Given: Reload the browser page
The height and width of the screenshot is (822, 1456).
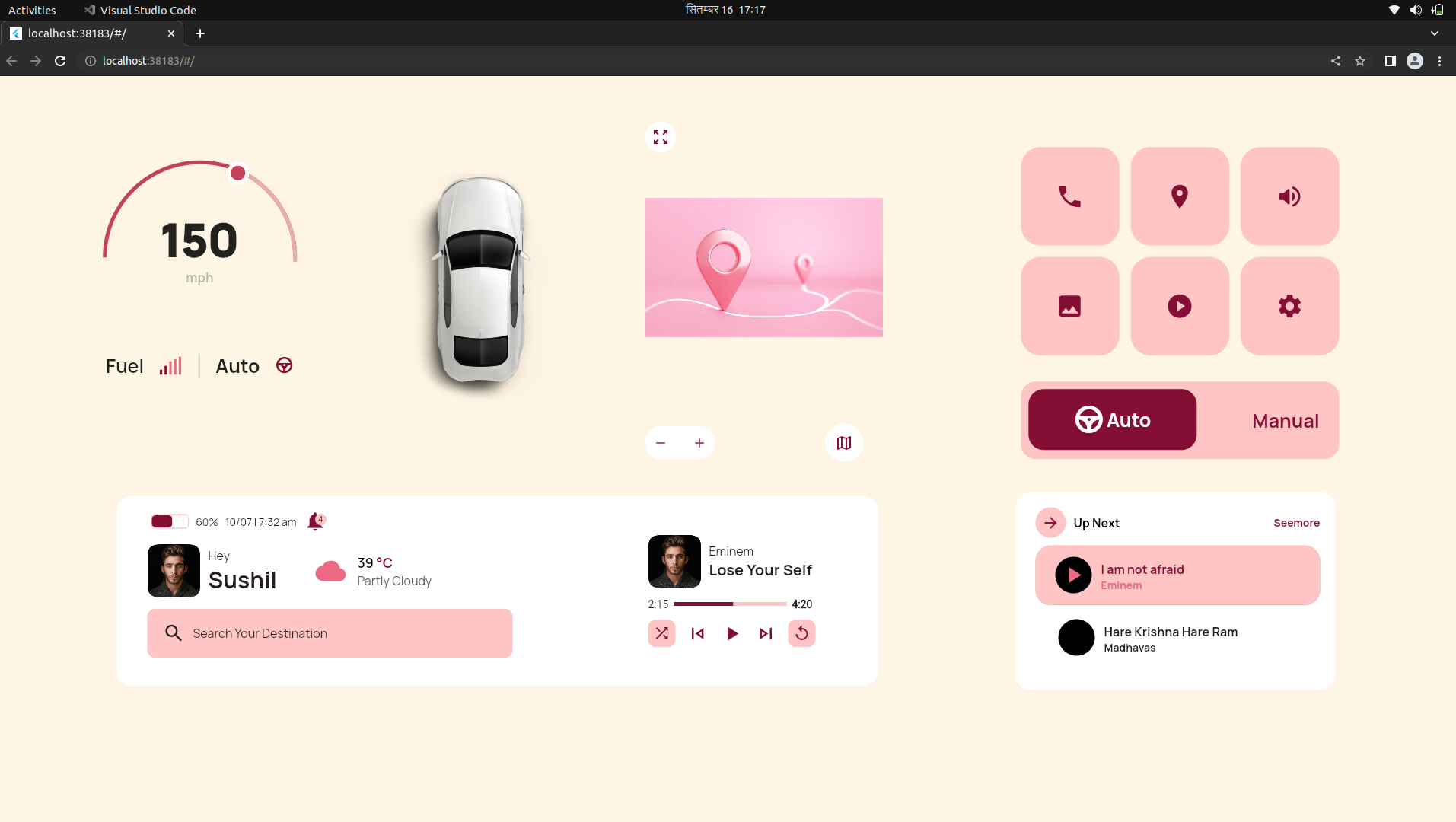Looking at the screenshot, I should coord(60,61).
